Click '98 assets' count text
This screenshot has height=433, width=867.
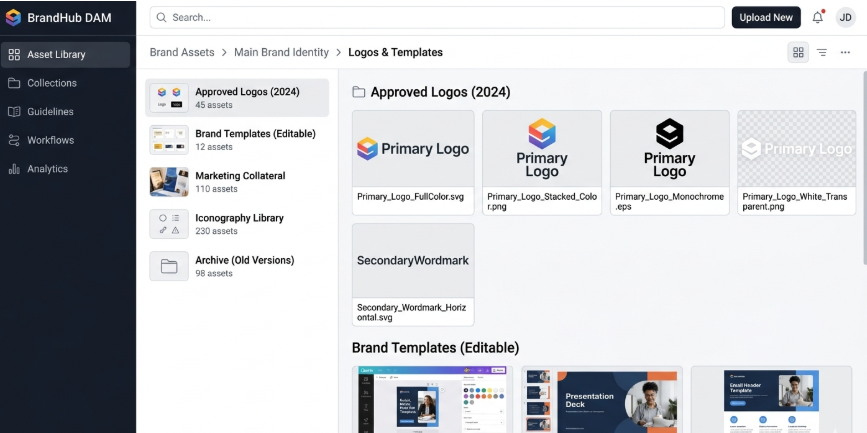coord(214,273)
